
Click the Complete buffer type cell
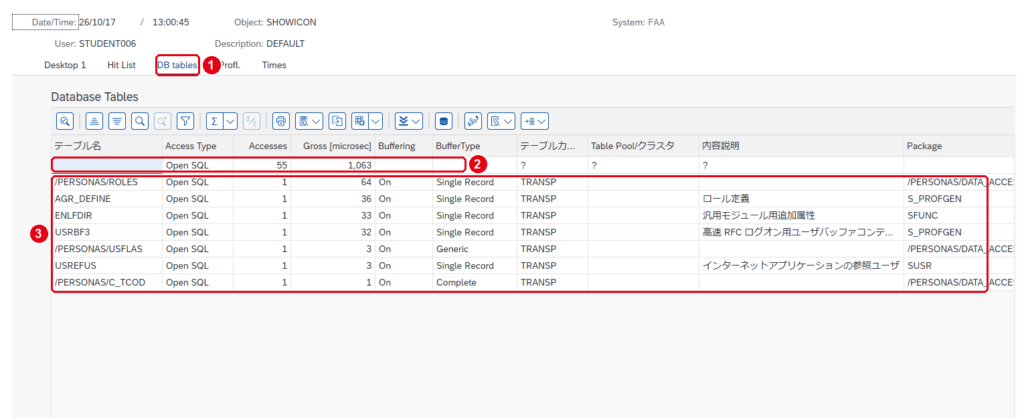coord(474,282)
